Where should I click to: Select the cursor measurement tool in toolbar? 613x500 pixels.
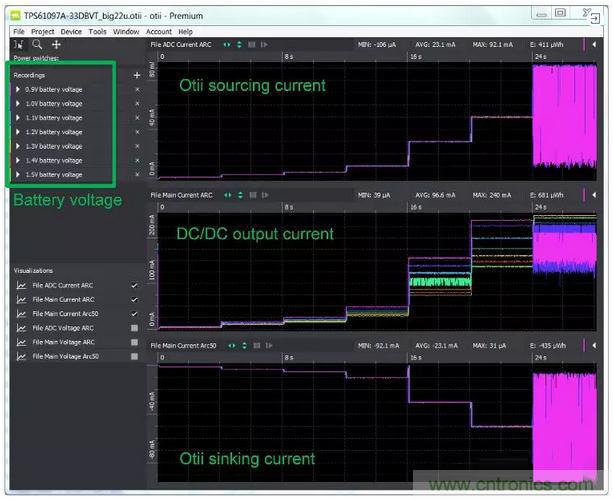(19, 44)
